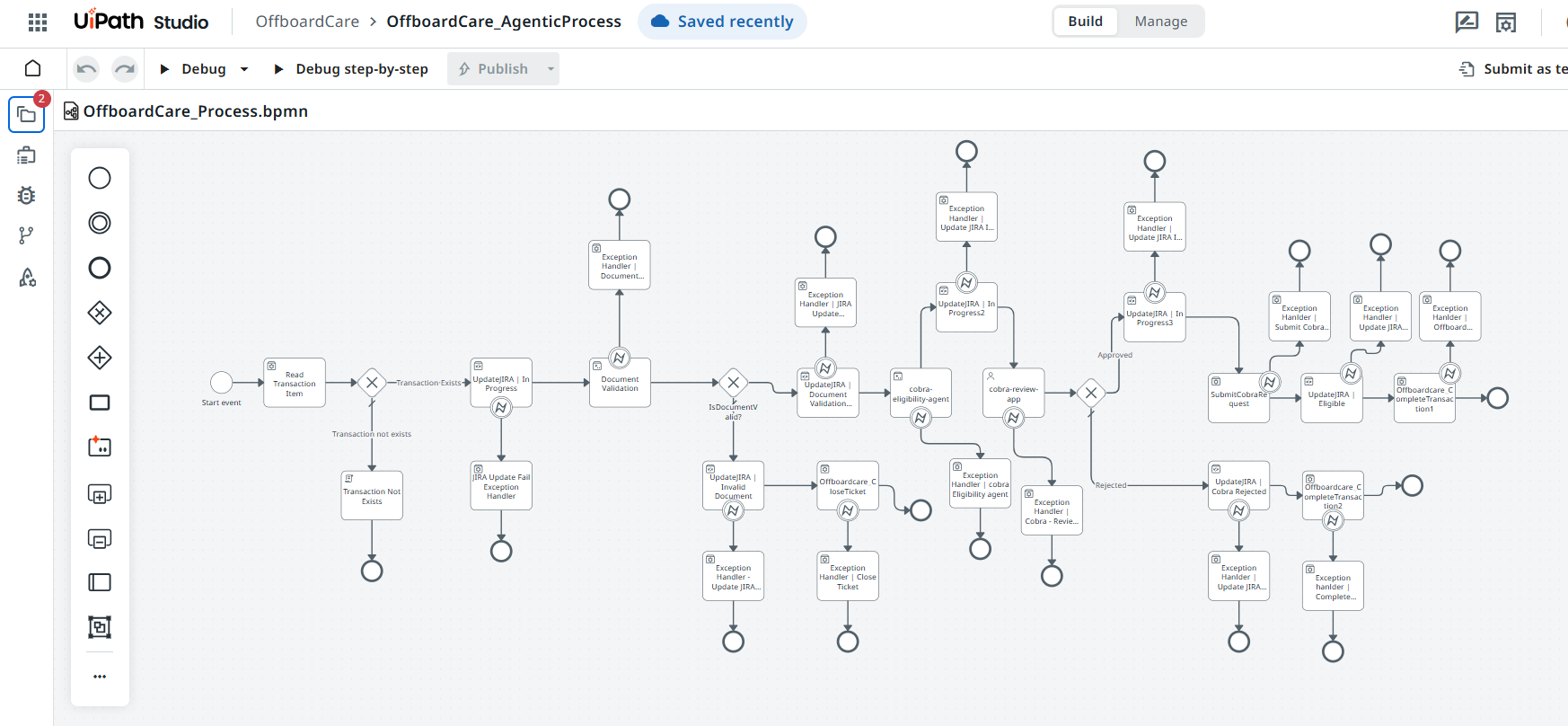Select the Exception Handler Cobra Eligibility agent task
1568x726 pixels.
coord(981,483)
